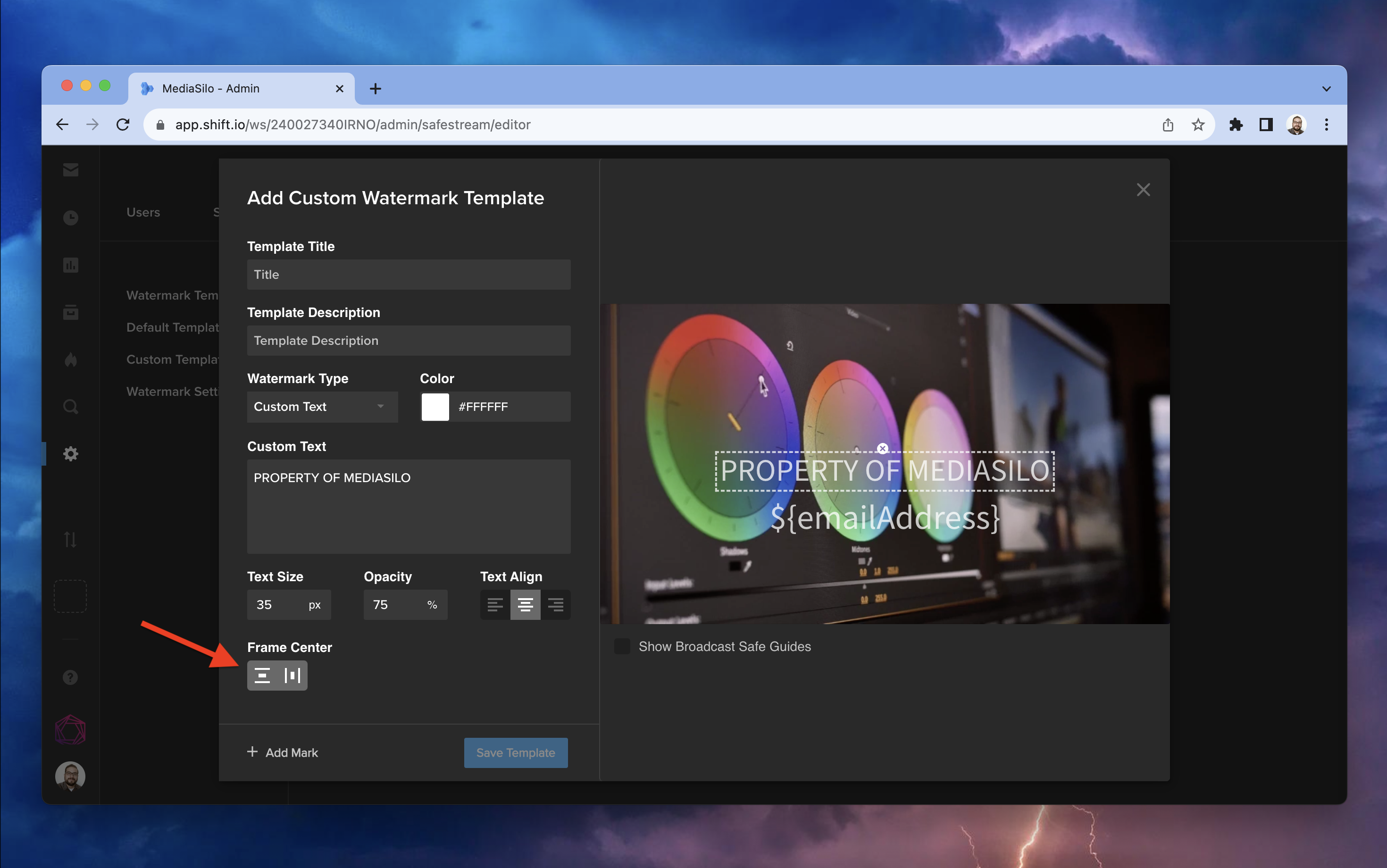
Task: Open the help question mark icon
Action: (x=70, y=677)
